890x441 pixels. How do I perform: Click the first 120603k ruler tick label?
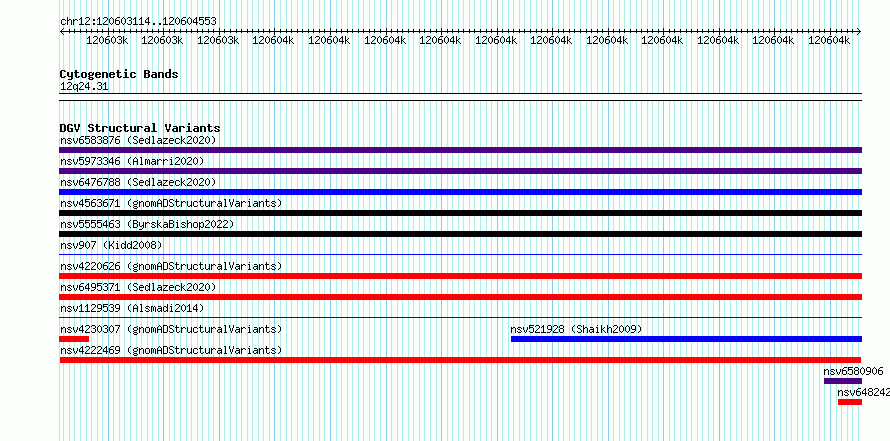(107, 40)
